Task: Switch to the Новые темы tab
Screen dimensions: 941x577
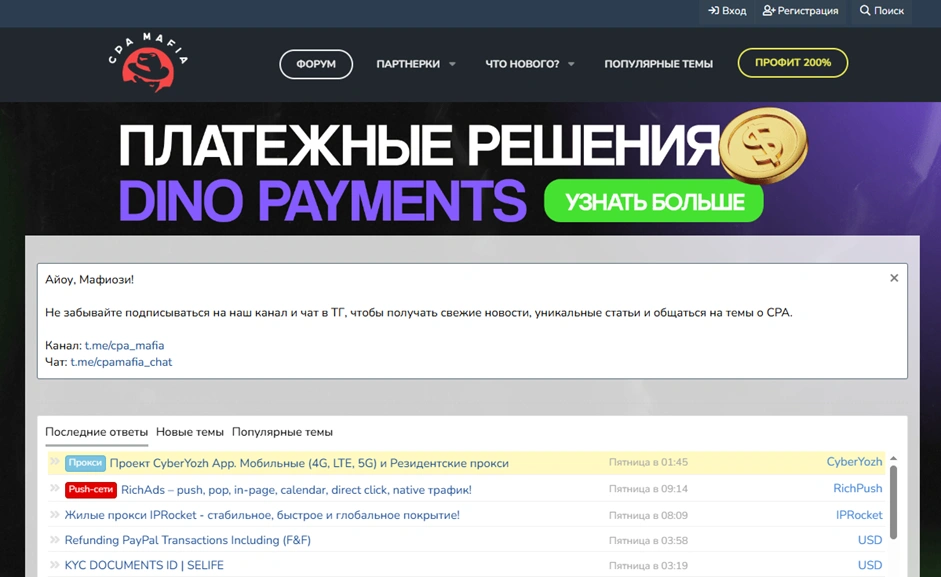Action: 190,432
